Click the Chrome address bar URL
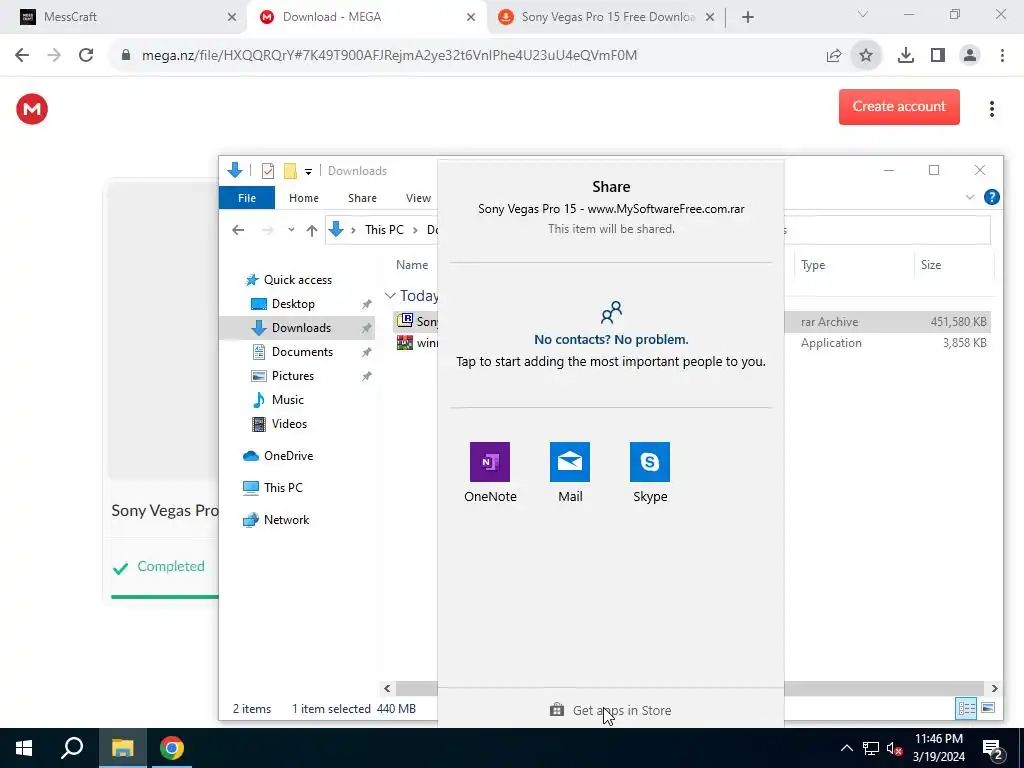The image size is (1024, 768). click(x=389, y=56)
